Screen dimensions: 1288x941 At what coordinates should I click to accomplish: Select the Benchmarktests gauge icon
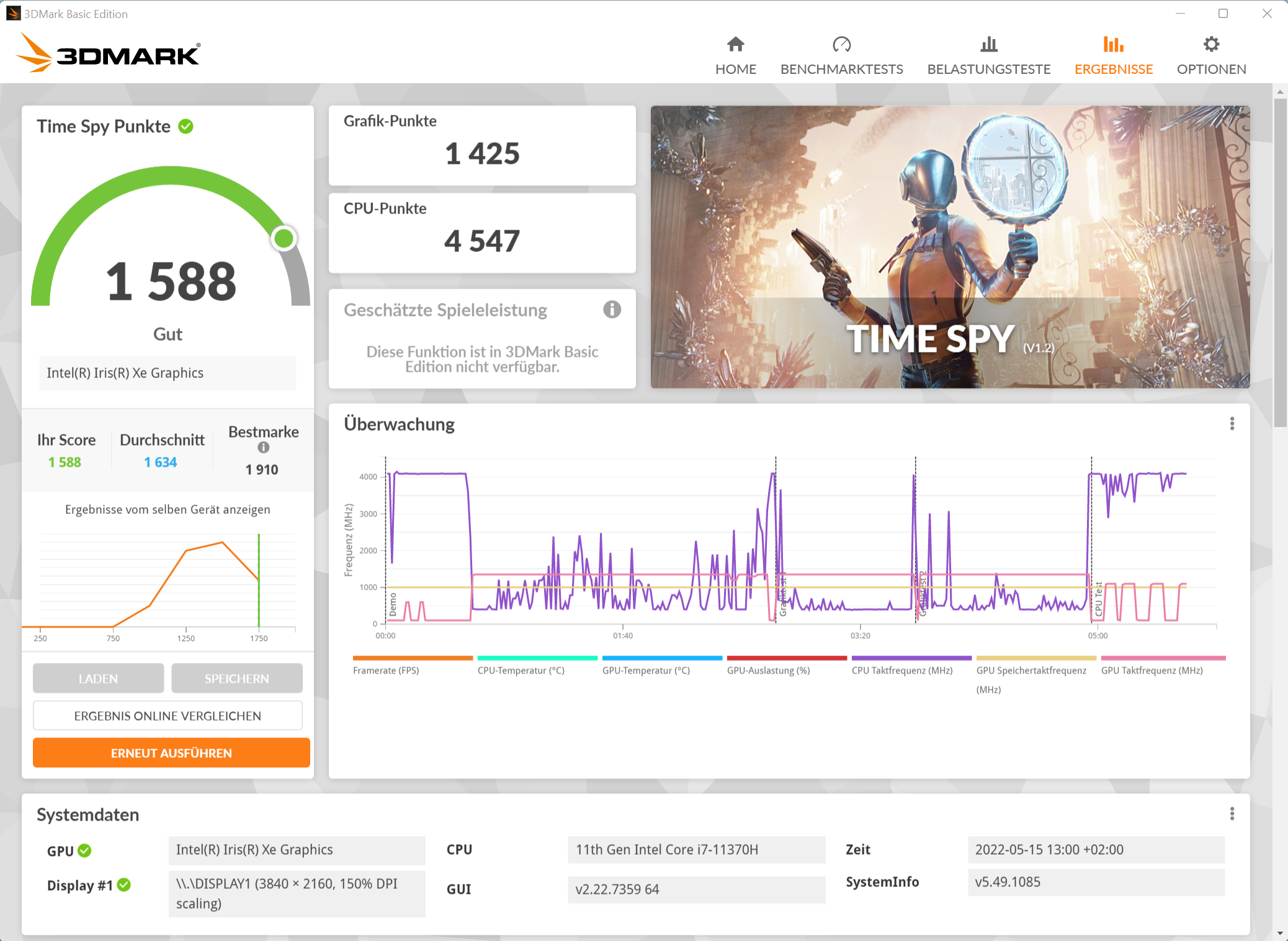click(842, 44)
